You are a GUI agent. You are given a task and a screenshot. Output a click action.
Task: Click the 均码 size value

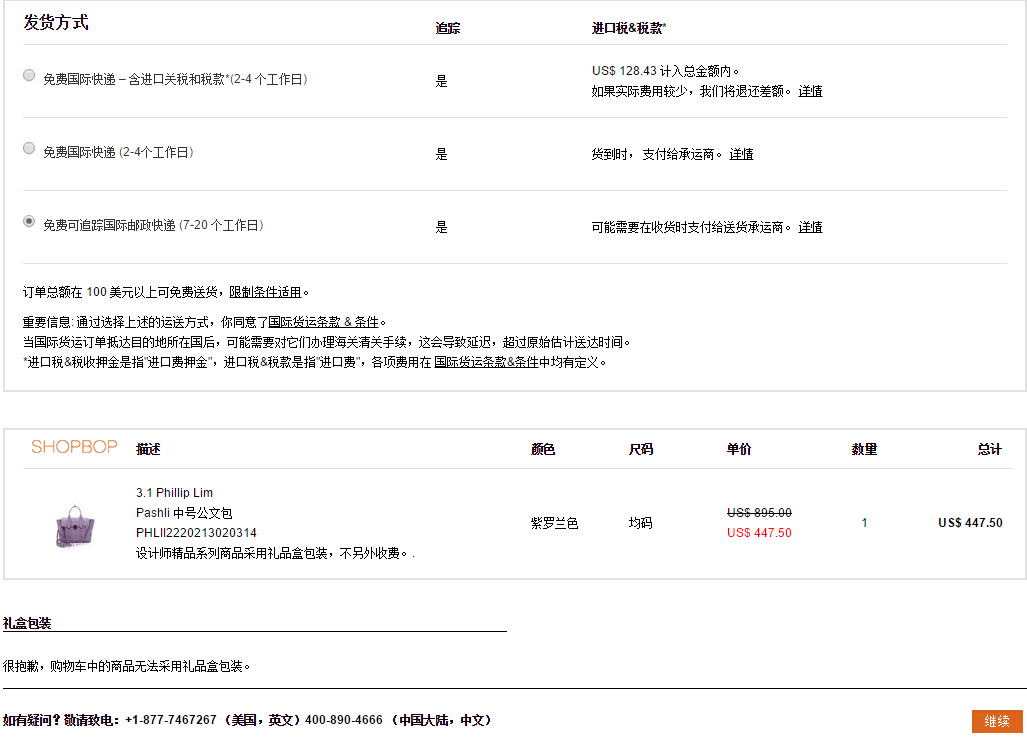(641, 523)
